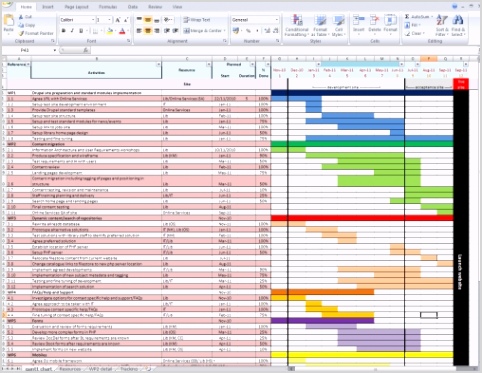Toggle Italic formatting
Image resolution: width=482 pixels, height=373 pixels.
coord(72,31)
